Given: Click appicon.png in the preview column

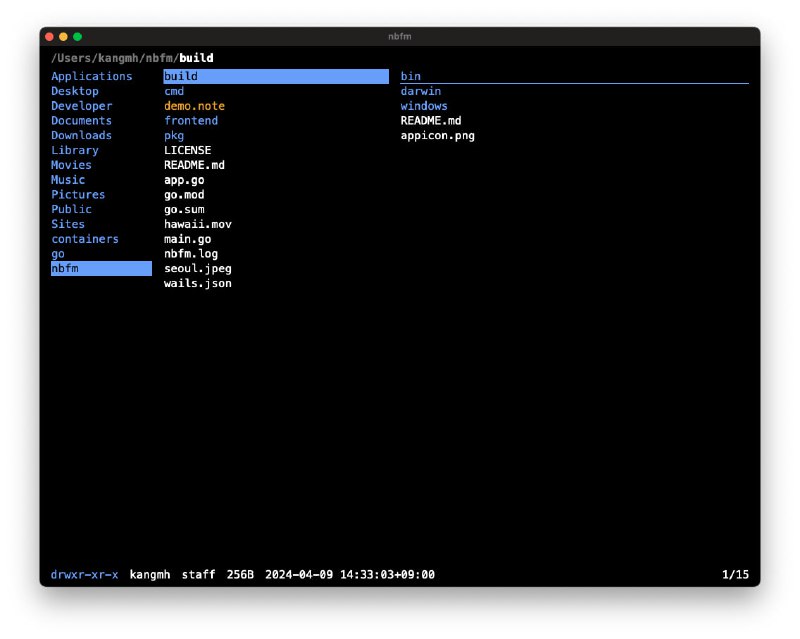Looking at the screenshot, I should [438, 135].
